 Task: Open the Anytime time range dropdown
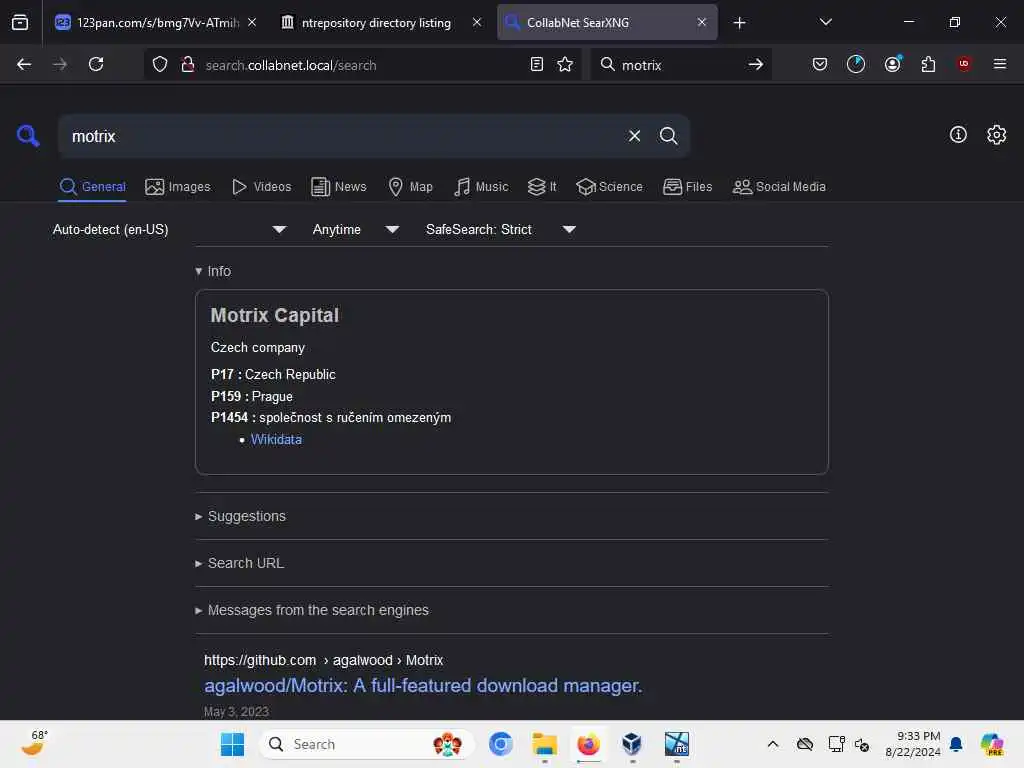[x=356, y=229]
